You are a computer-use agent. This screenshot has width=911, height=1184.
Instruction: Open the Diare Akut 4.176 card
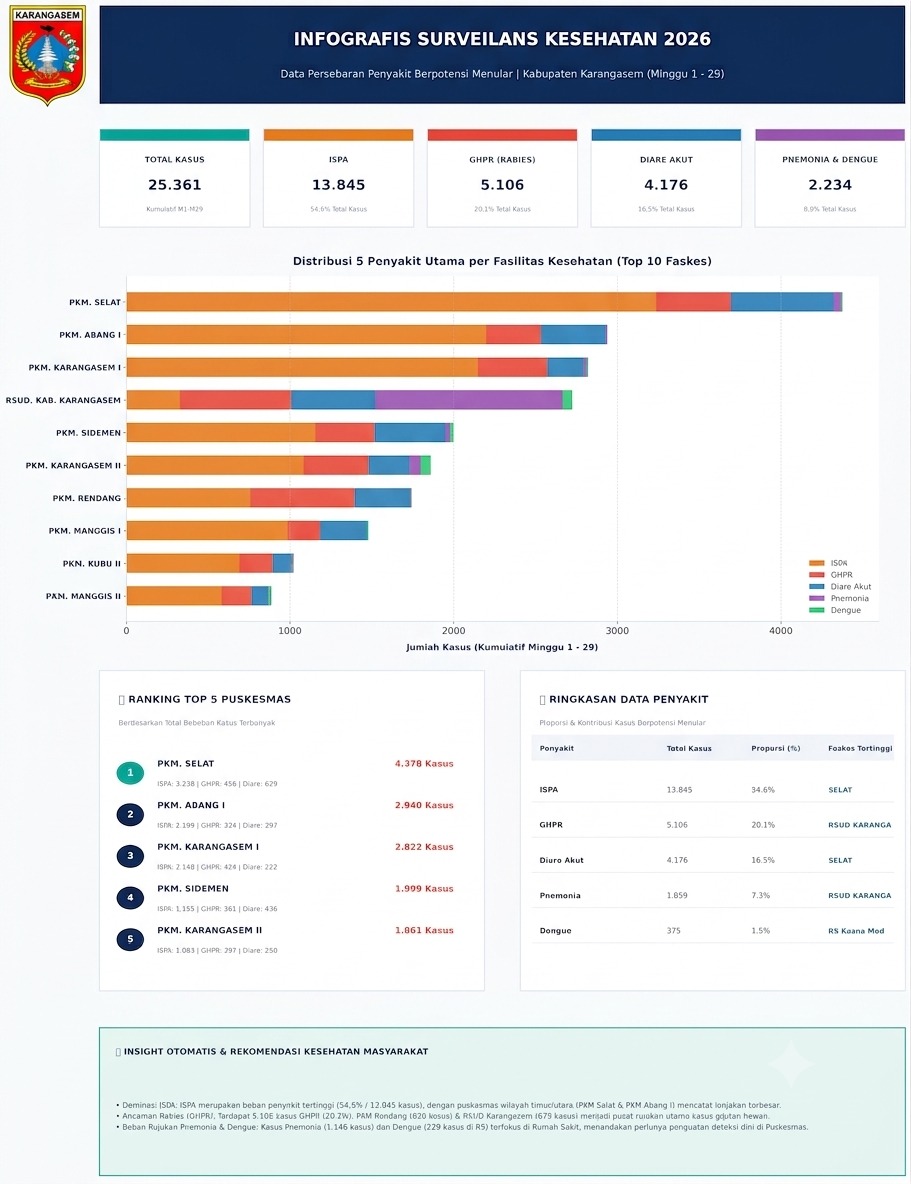[666, 178]
